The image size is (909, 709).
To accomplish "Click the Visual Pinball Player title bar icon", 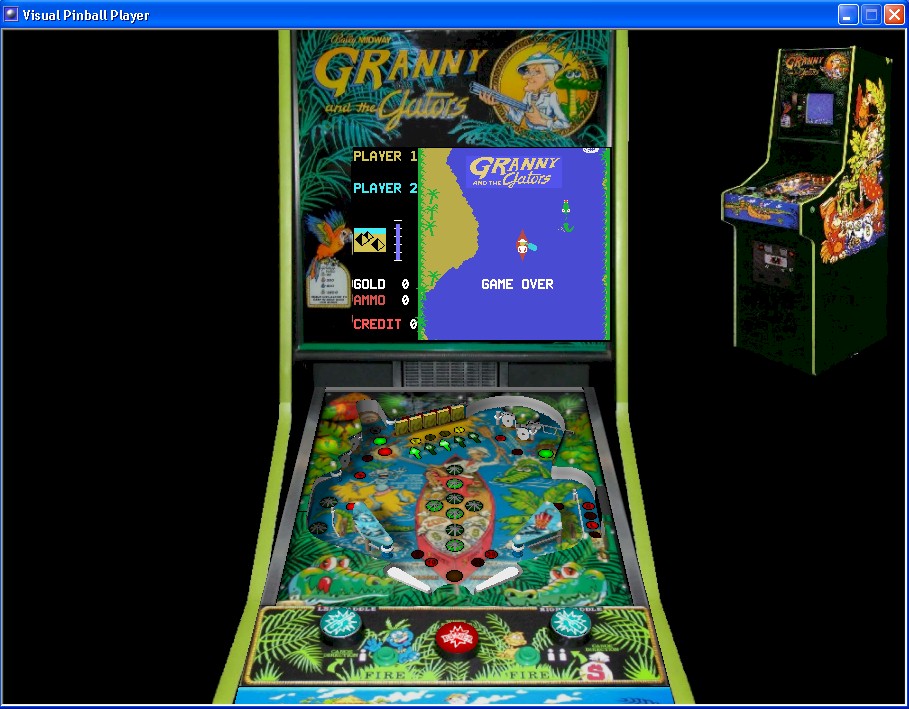I will click(x=10, y=14).
